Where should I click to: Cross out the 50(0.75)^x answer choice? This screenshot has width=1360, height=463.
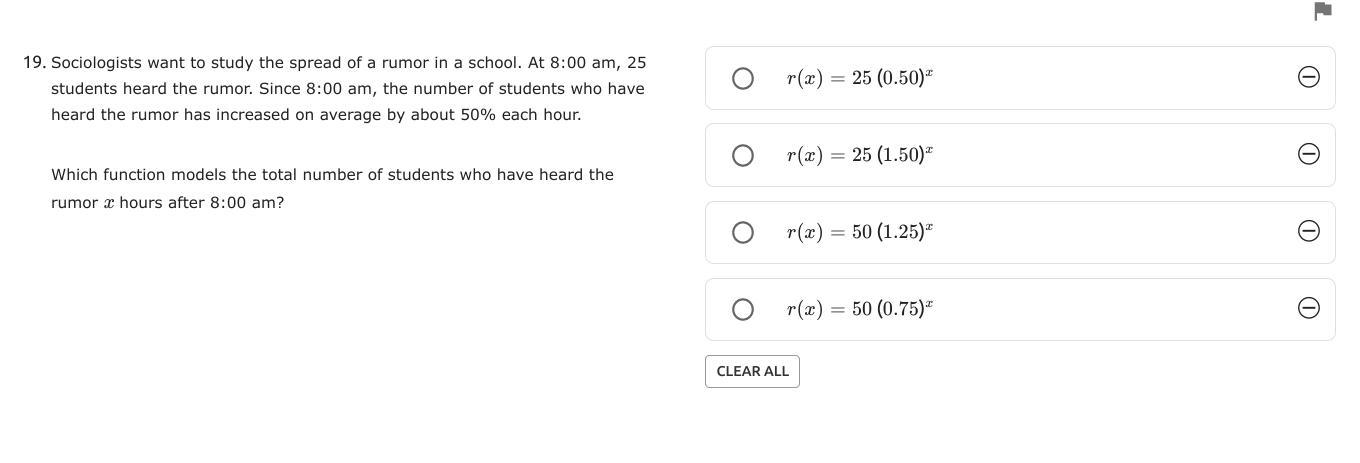1308,308
